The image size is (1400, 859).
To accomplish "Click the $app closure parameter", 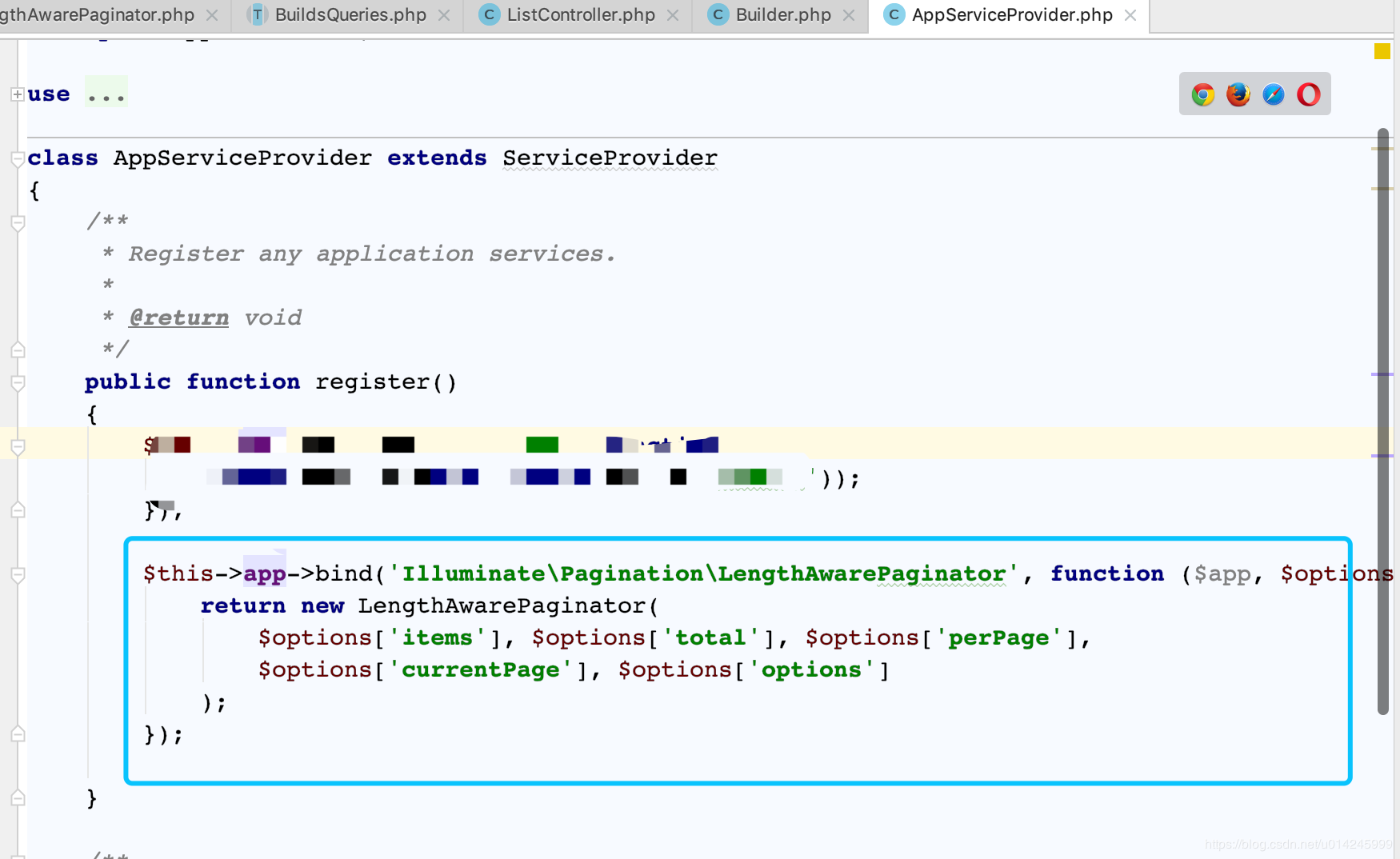I will click(1222, 574).
